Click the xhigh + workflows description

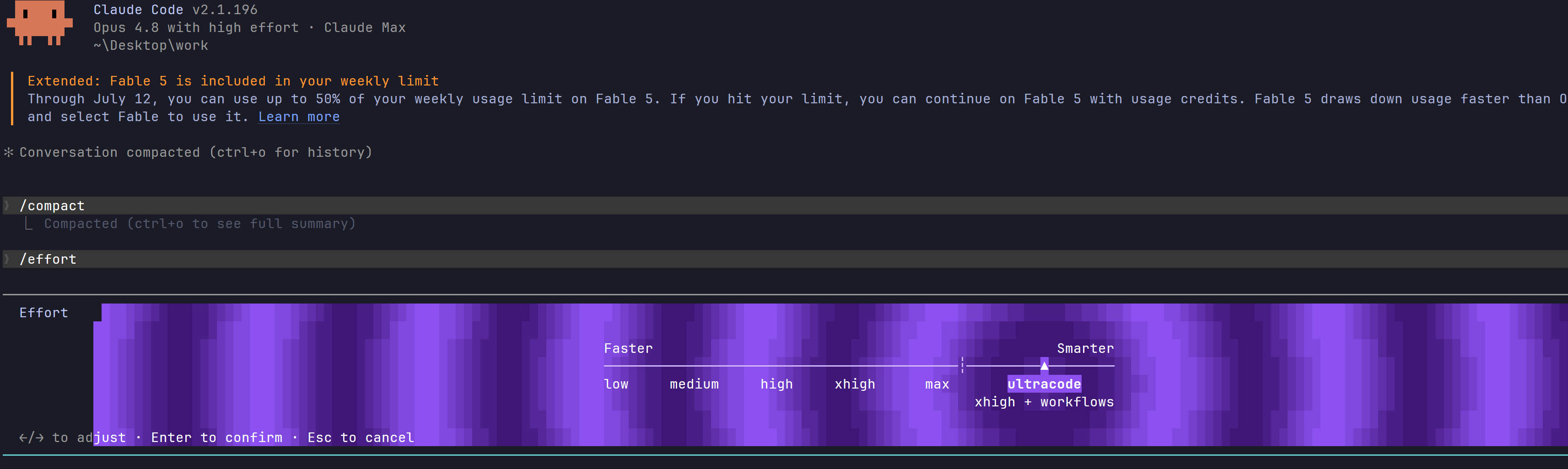click(1044, 402)
